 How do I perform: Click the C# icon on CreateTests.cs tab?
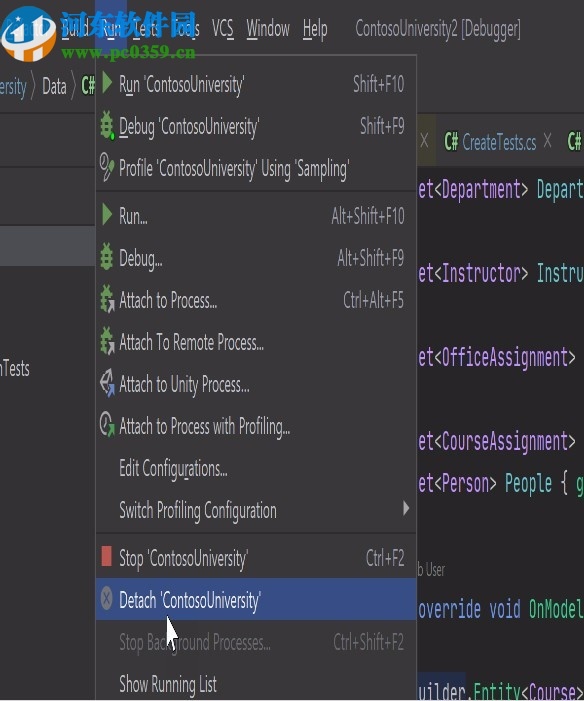click(x=451, y=142)
